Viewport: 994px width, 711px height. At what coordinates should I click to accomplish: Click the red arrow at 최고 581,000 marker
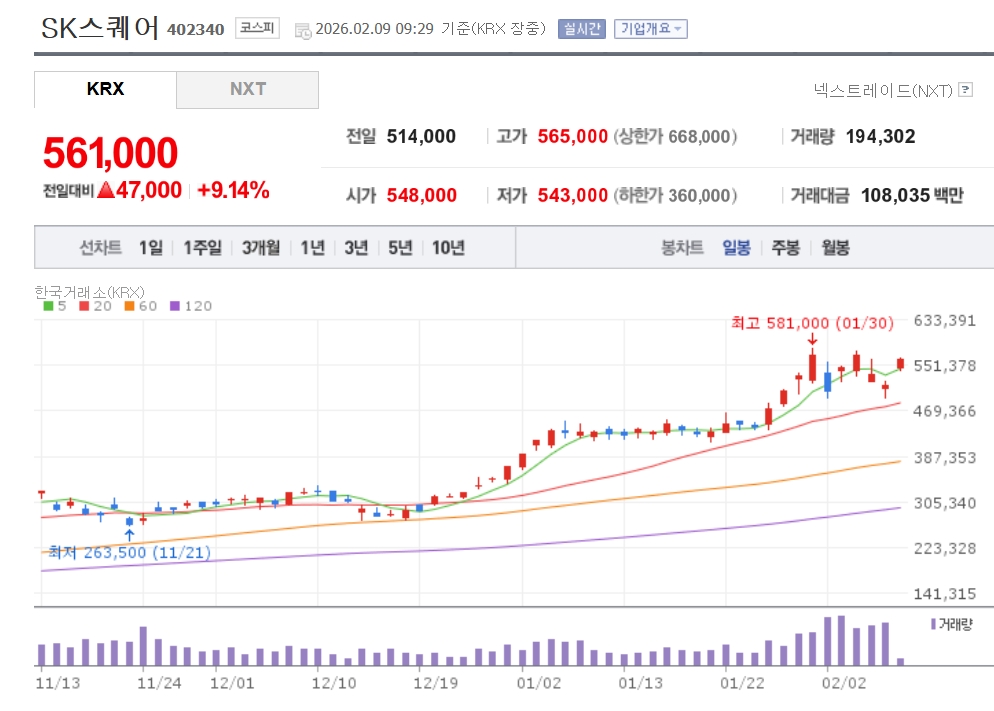tap(812, 340)
